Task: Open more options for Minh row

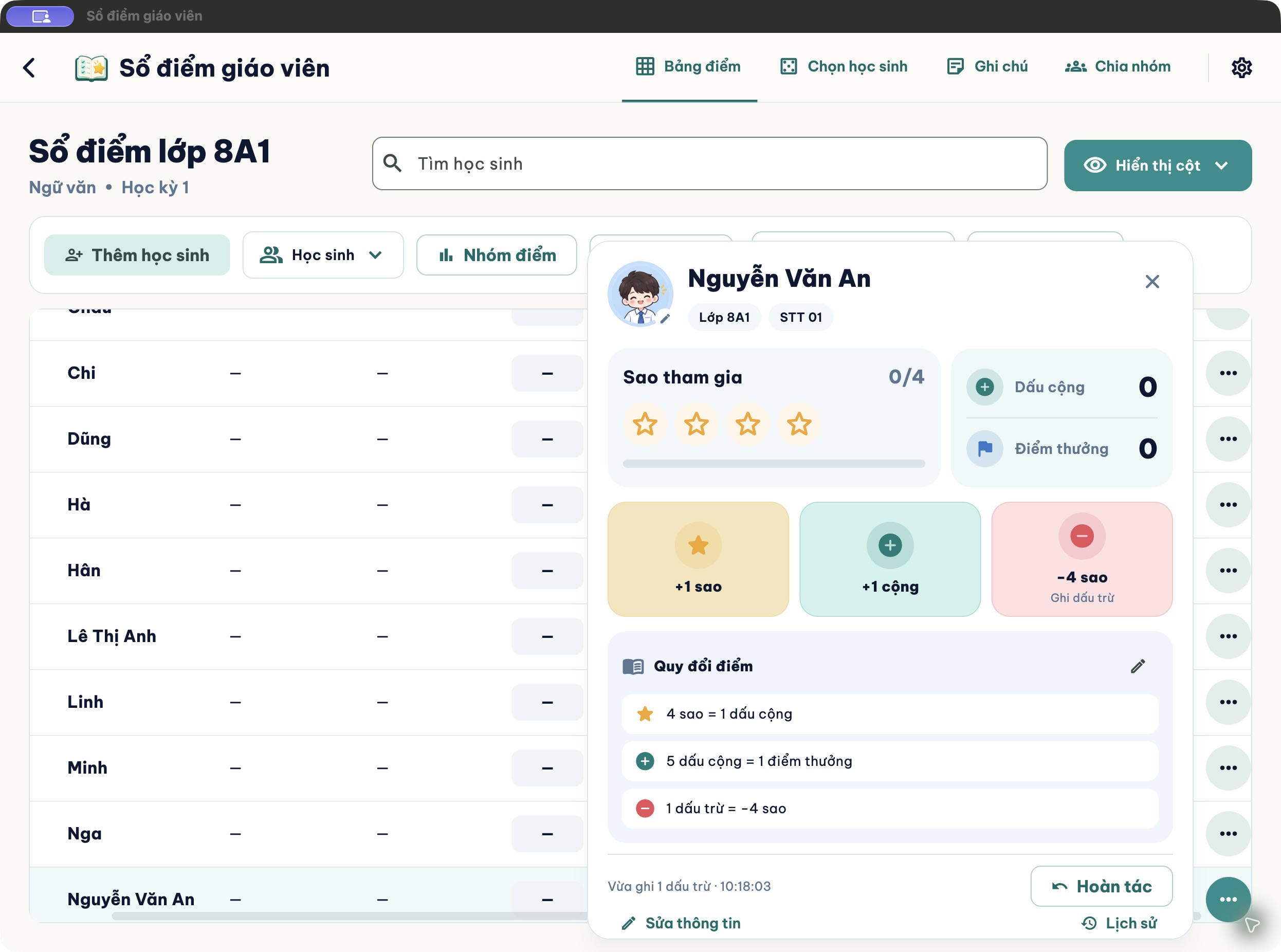Action: [1228, 767]
